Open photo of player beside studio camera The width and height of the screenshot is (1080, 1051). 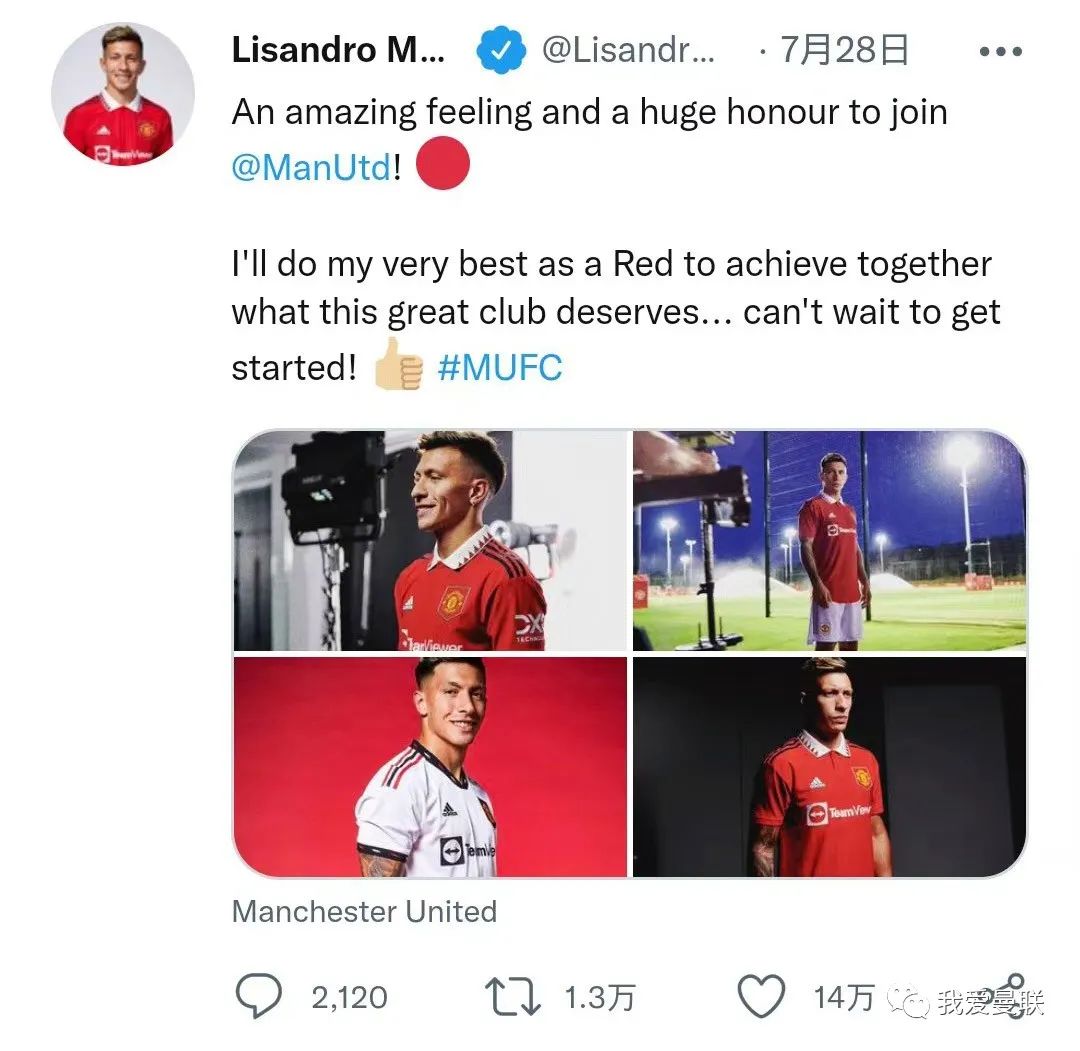coord(430,541)
